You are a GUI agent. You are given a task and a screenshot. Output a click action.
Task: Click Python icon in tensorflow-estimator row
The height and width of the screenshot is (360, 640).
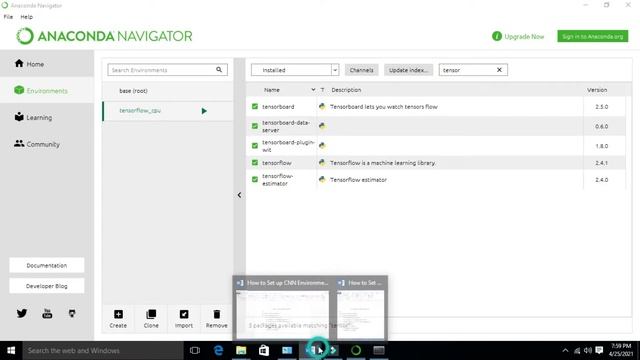coord(322,180)
